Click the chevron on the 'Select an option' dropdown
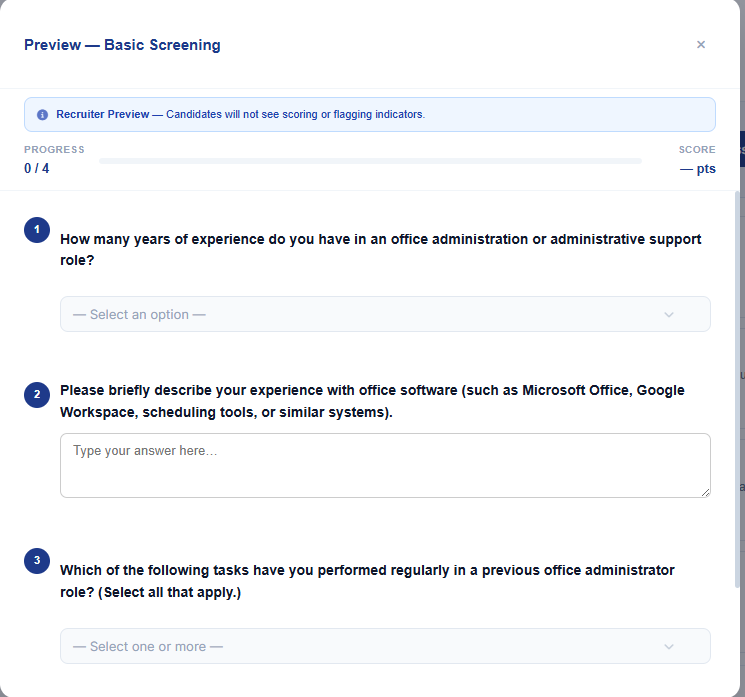This screenshot has height=697, width=745. 669,315
